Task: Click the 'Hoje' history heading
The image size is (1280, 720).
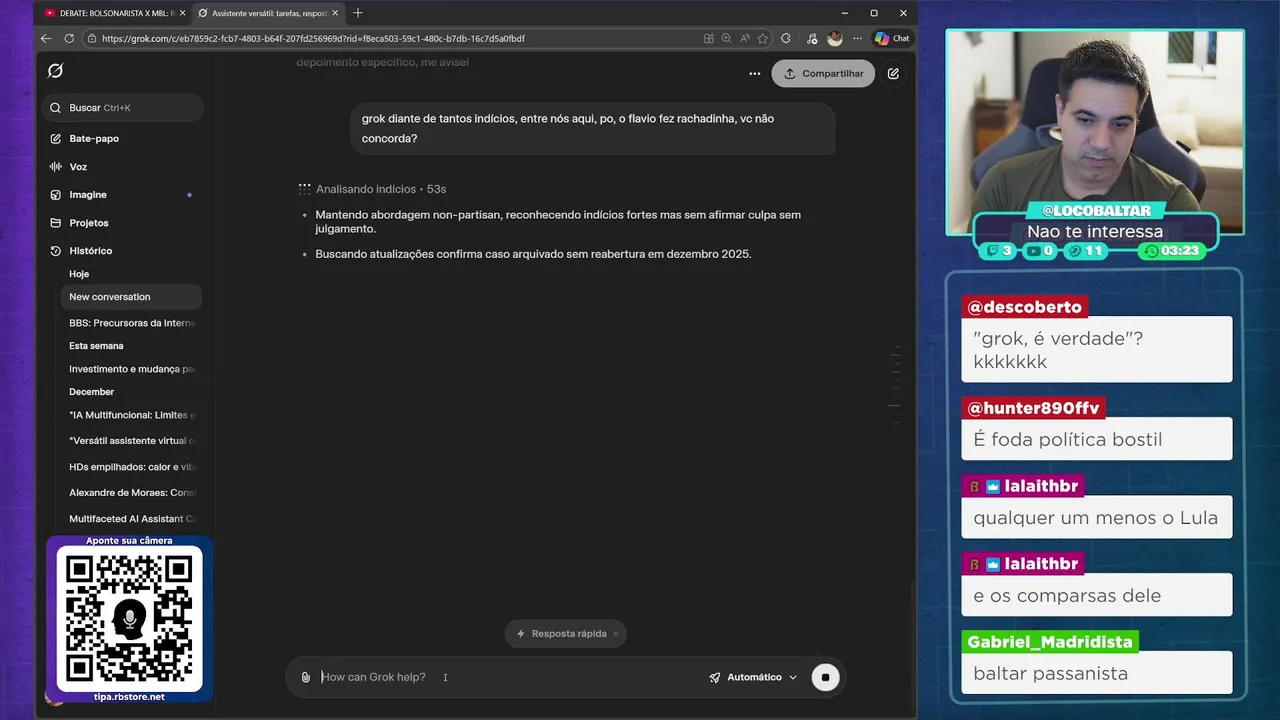Action: (79, 274)
